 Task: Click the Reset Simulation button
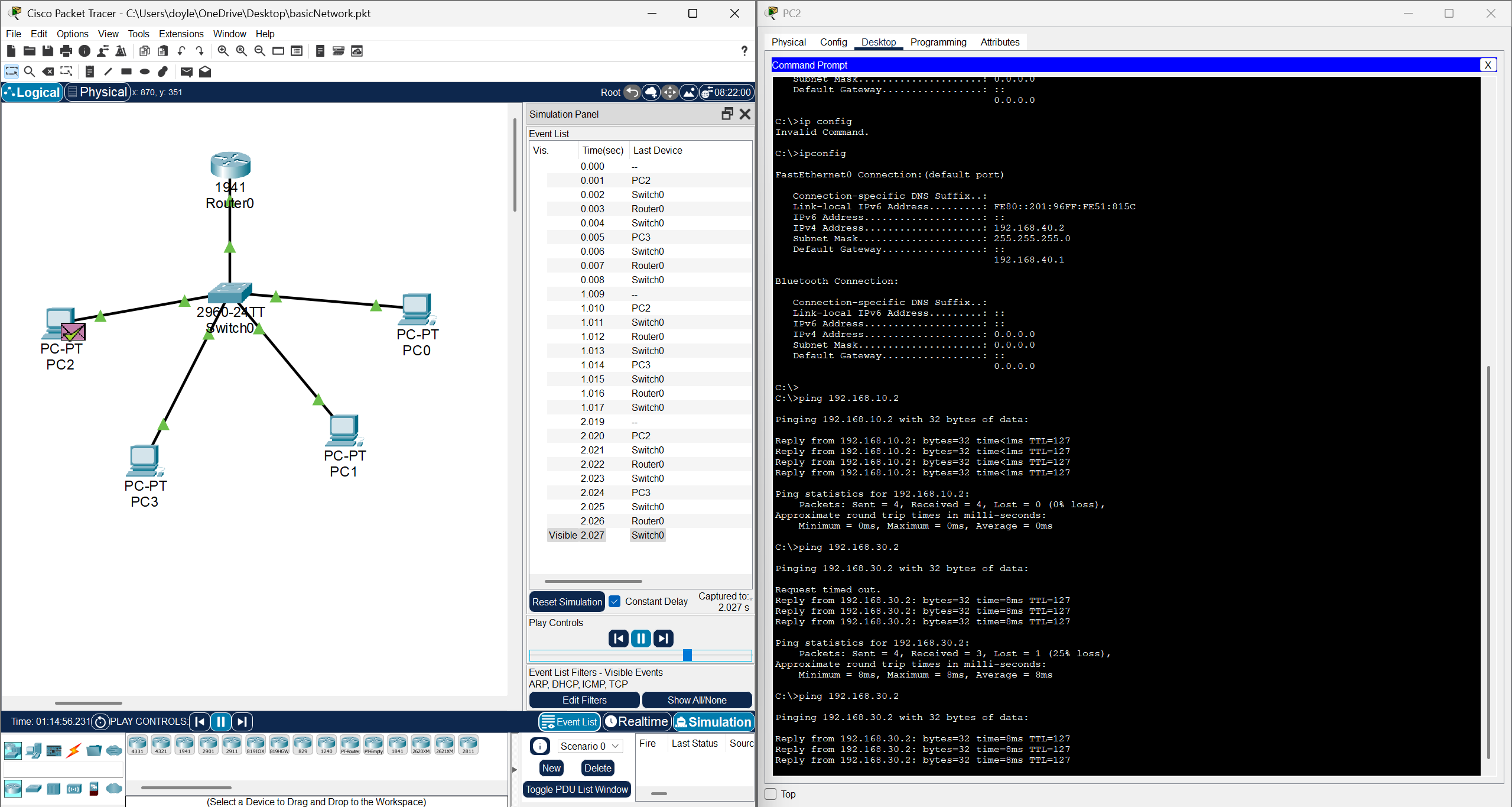pyautogui.click(x=567, y=602)
